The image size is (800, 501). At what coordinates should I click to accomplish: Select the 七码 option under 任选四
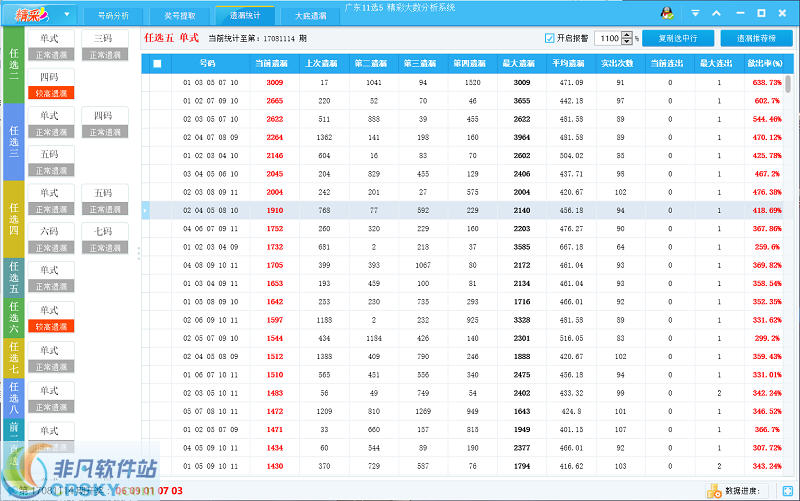(103, 239)
